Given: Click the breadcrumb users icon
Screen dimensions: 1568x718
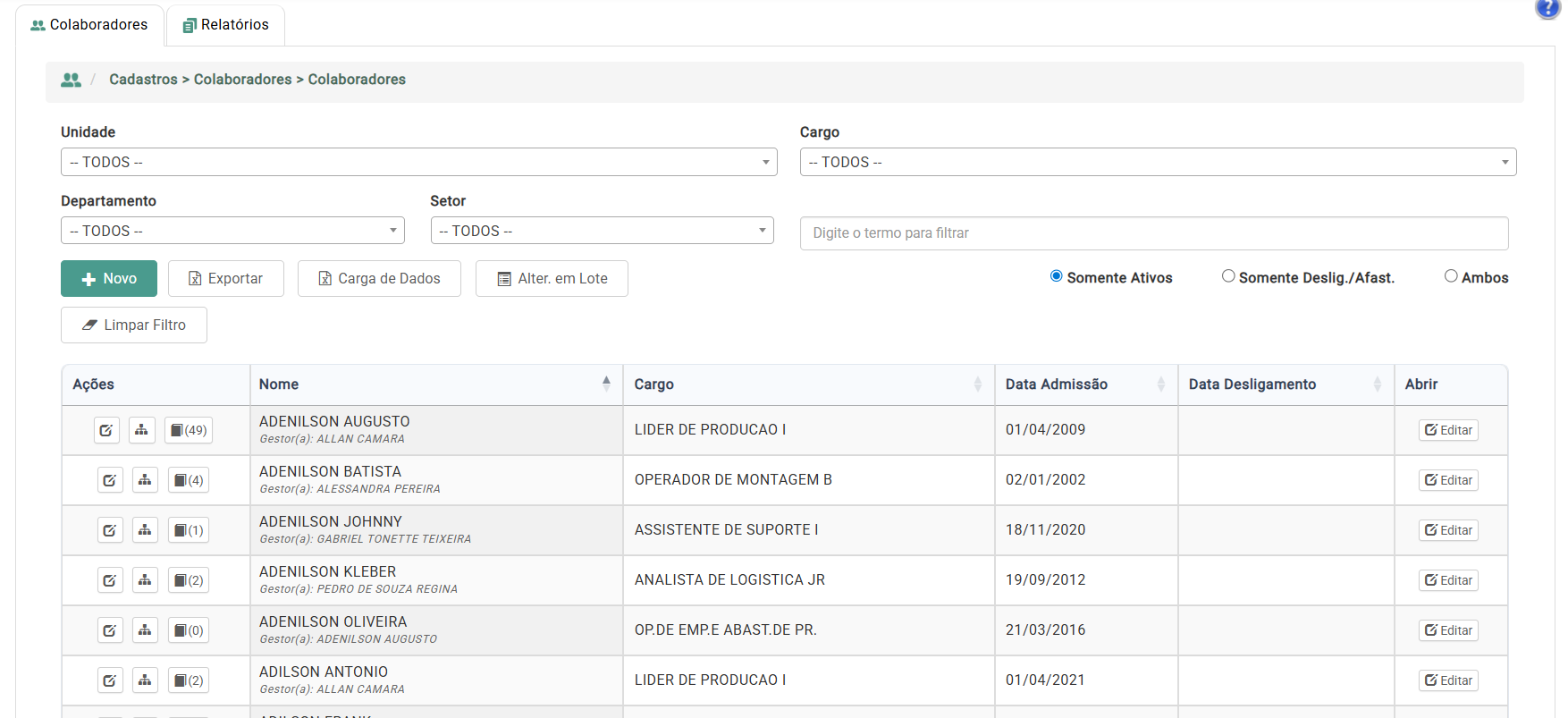Looking at the screenshot, I should [71, 80].
